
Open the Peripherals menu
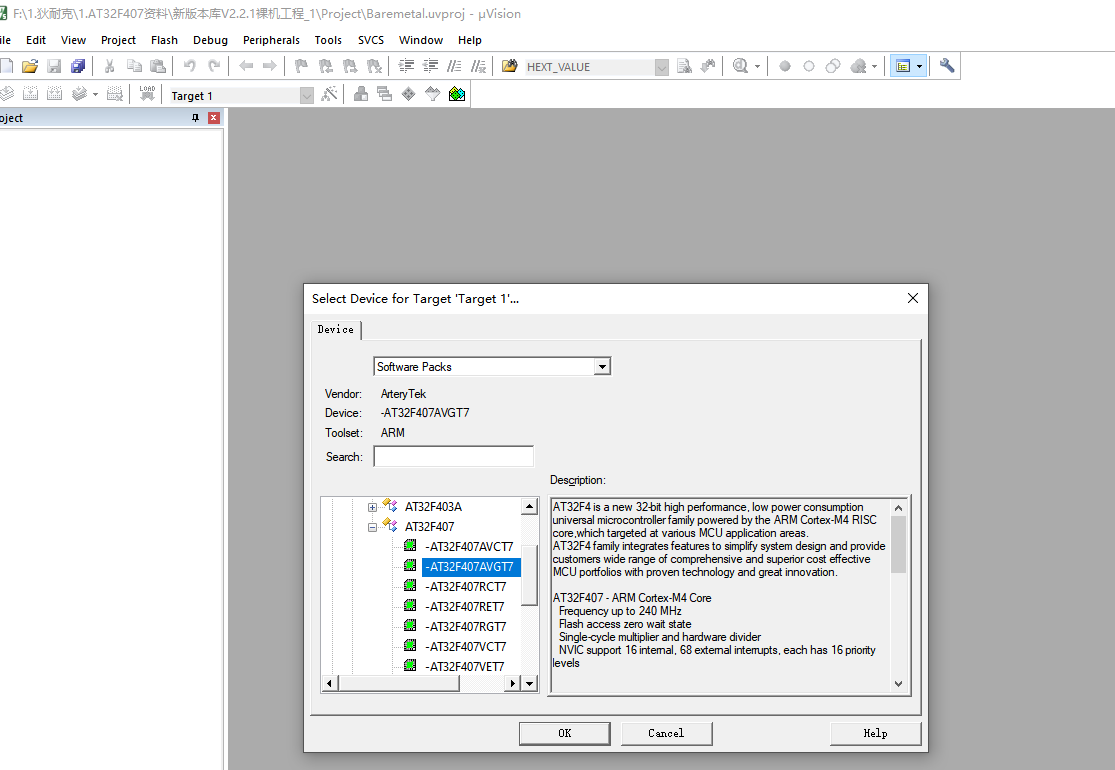(x=271, y=41)
